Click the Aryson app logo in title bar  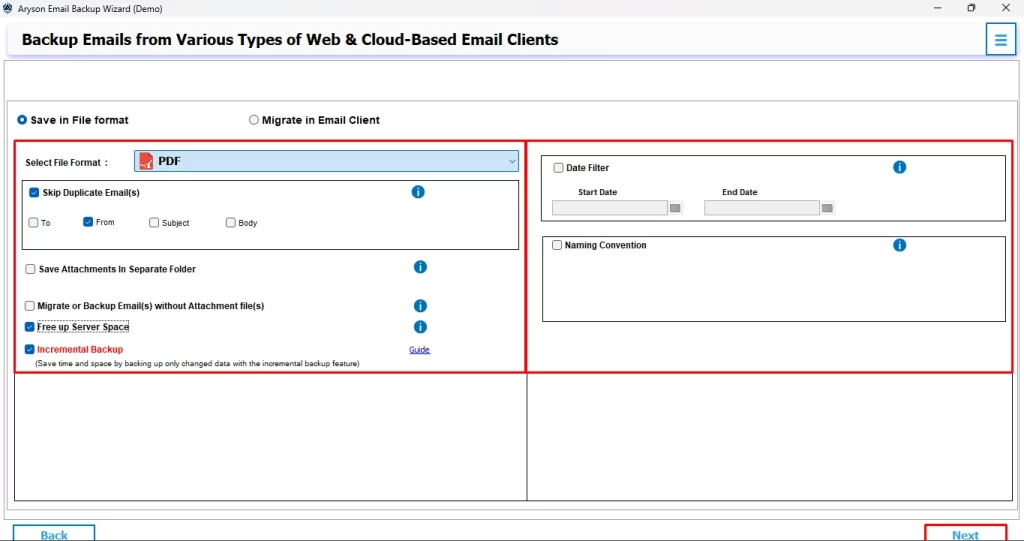coord(7,8)
